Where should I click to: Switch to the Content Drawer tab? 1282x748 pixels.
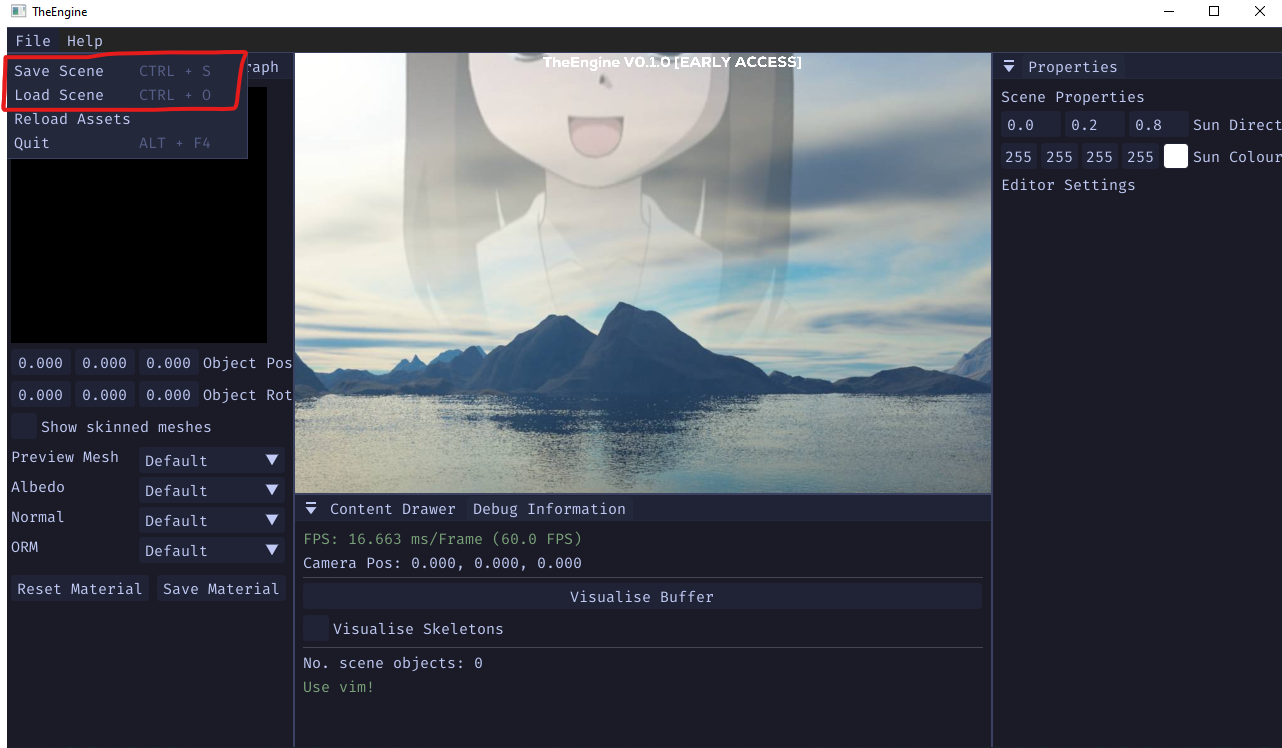coord(393,509)
